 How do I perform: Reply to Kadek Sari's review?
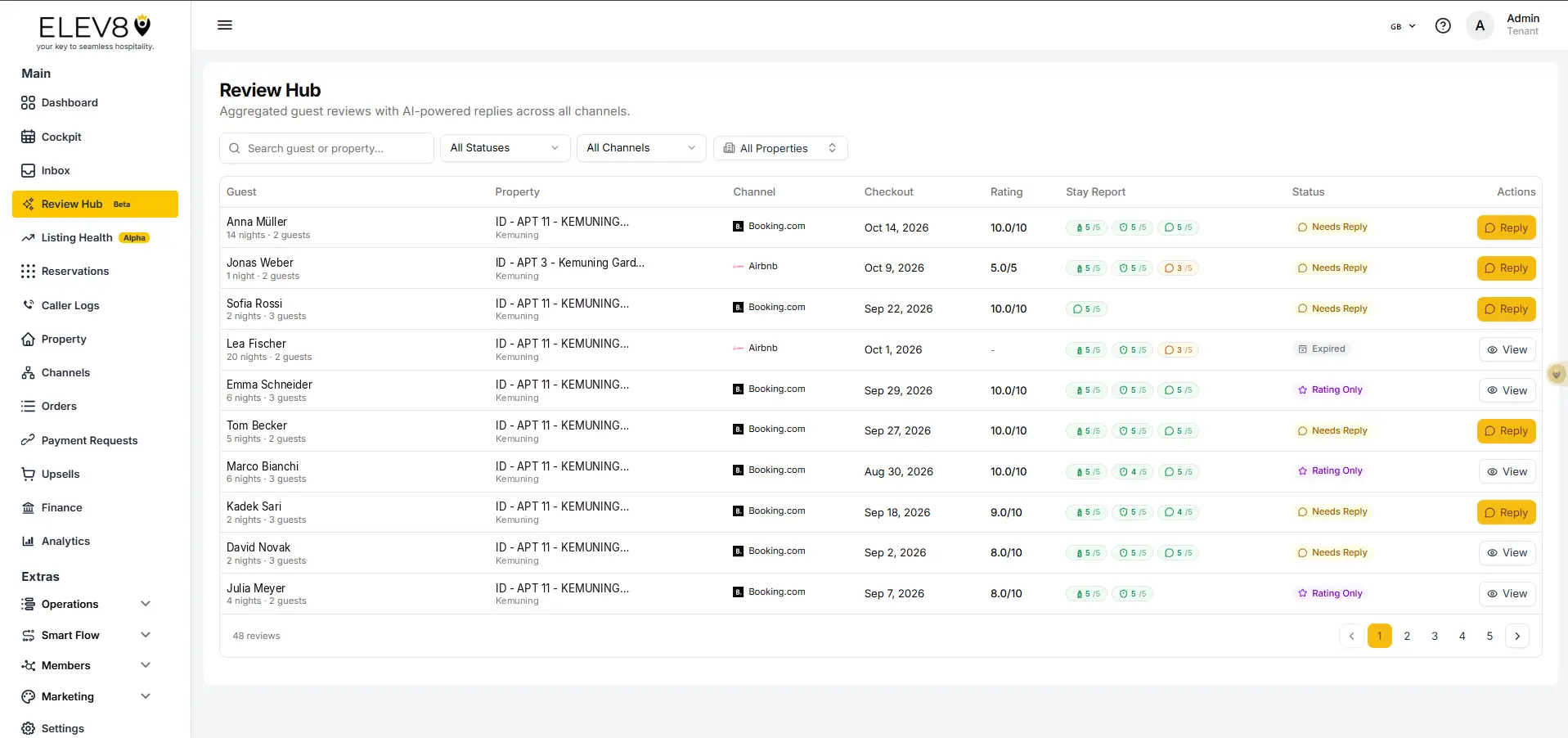(1506, 513)
